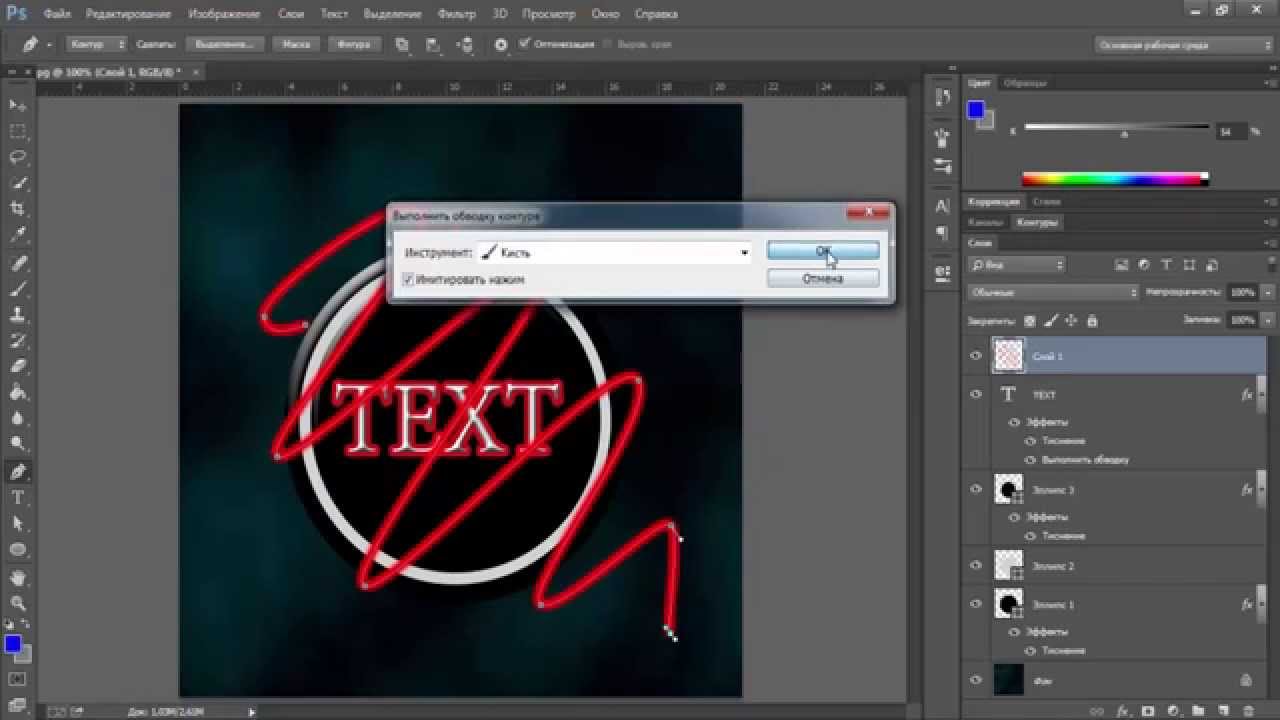Toggle visibility of Выполнить обводку effect
The width and height of the screenshot is (1280, 720).
(1031, 460)
